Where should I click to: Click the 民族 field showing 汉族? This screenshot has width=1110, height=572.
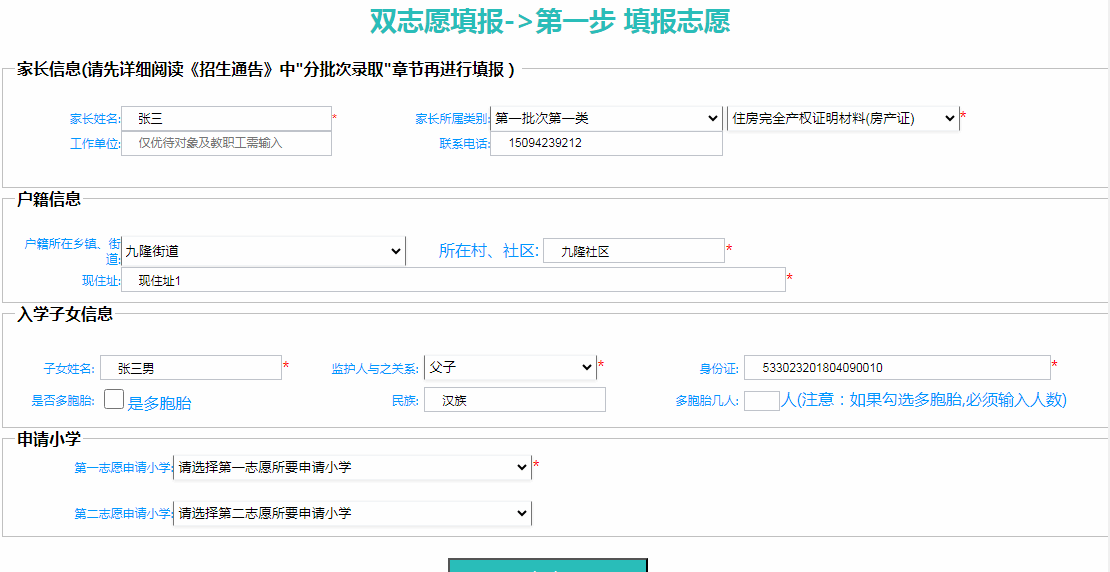(x=514, y=400)
